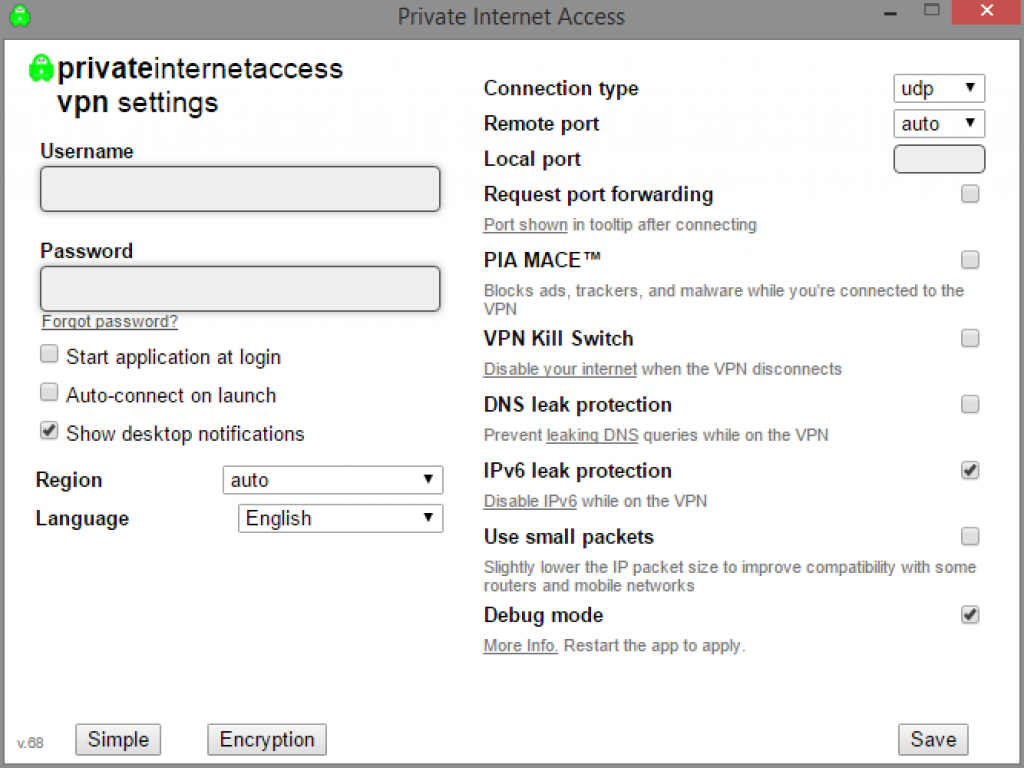Open the More Info link under Debug mode

[x=520, y=646]
